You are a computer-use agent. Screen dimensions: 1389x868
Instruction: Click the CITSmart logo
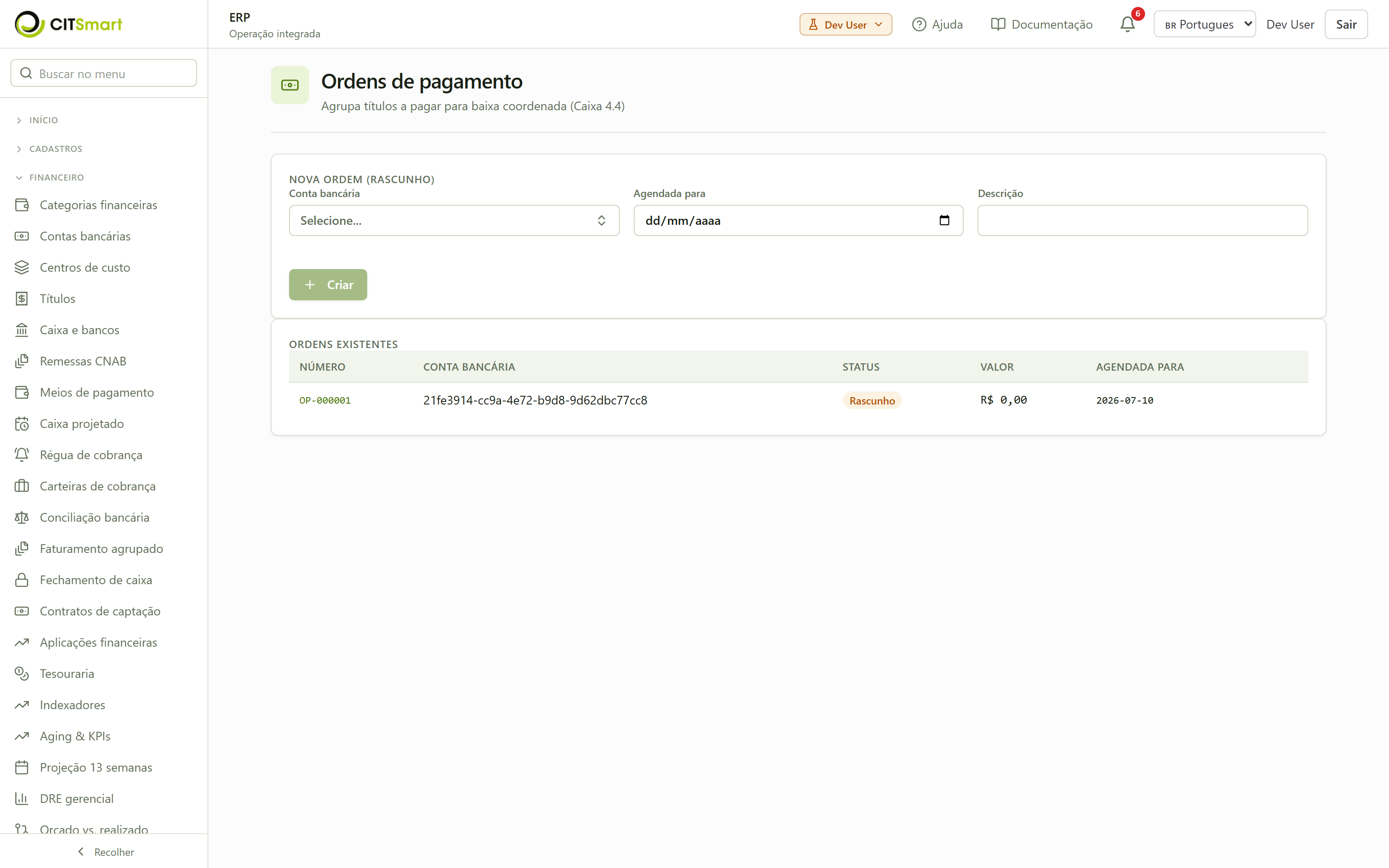coord(68,24)
